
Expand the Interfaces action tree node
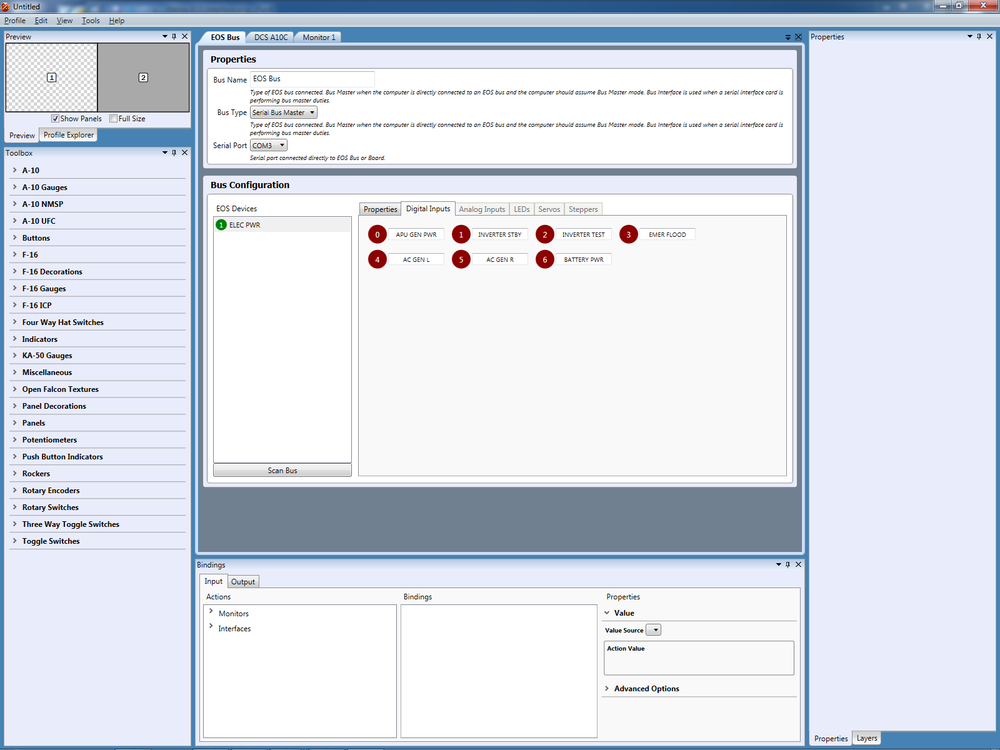pyautogui.click(x=211, y=627)
